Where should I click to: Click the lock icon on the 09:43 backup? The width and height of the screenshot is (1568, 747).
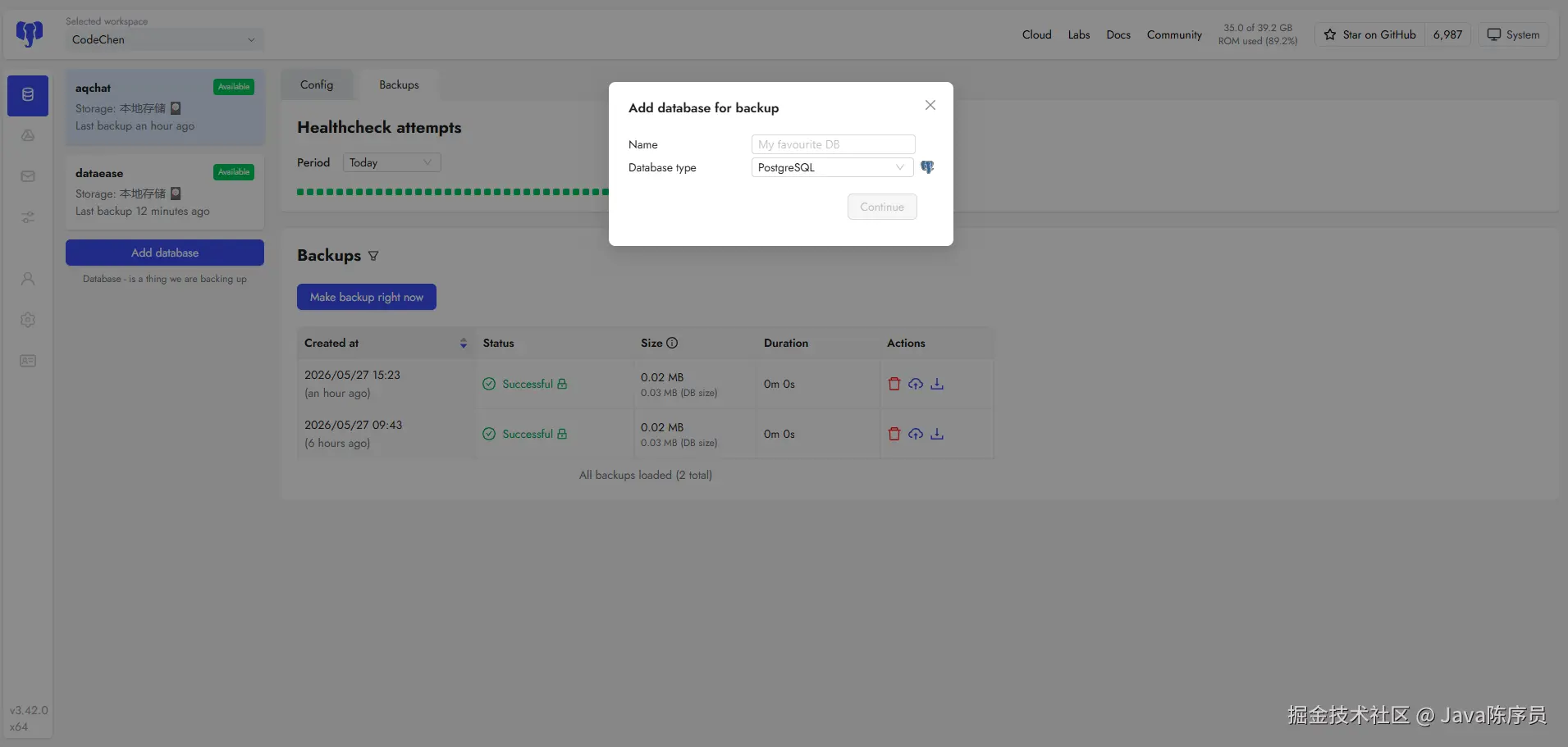tap(562, 434)
